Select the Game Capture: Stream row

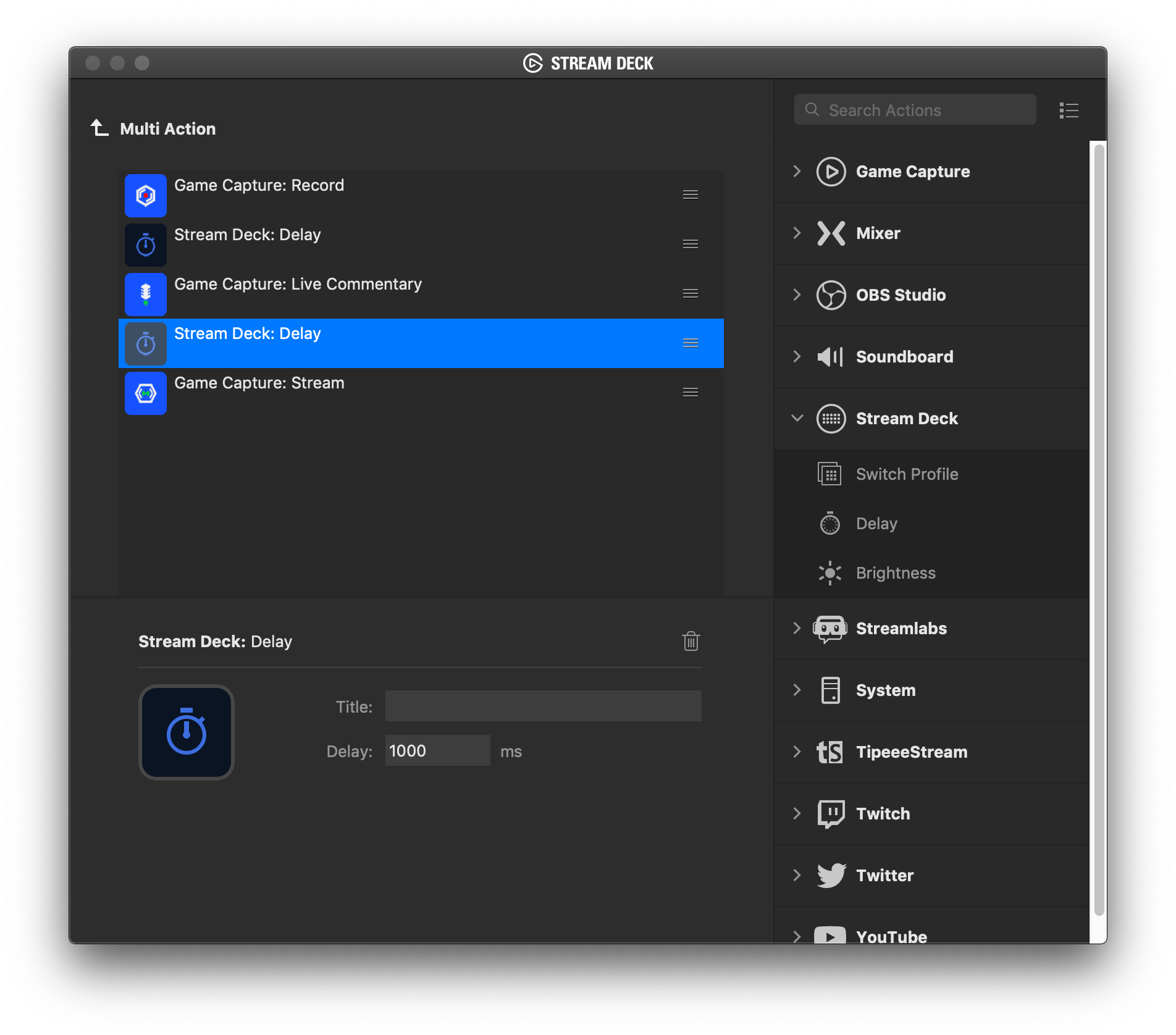(x=421, y=393)
